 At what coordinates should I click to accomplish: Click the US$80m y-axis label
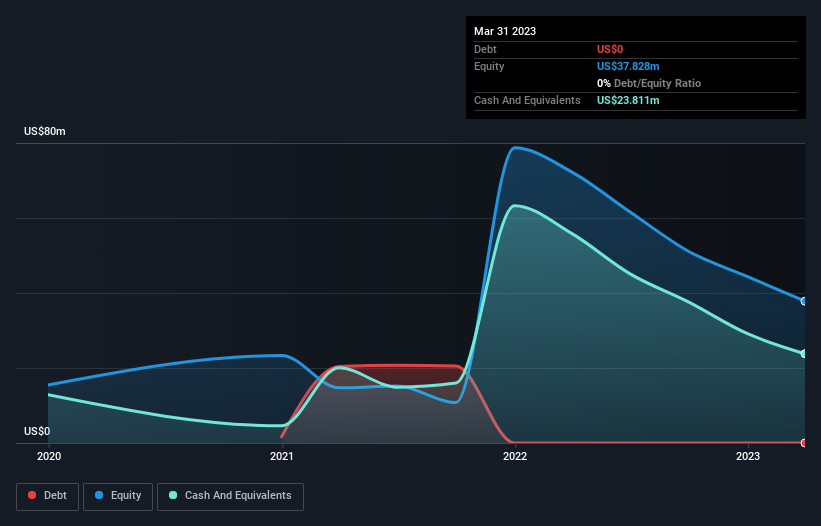point(45,131)
